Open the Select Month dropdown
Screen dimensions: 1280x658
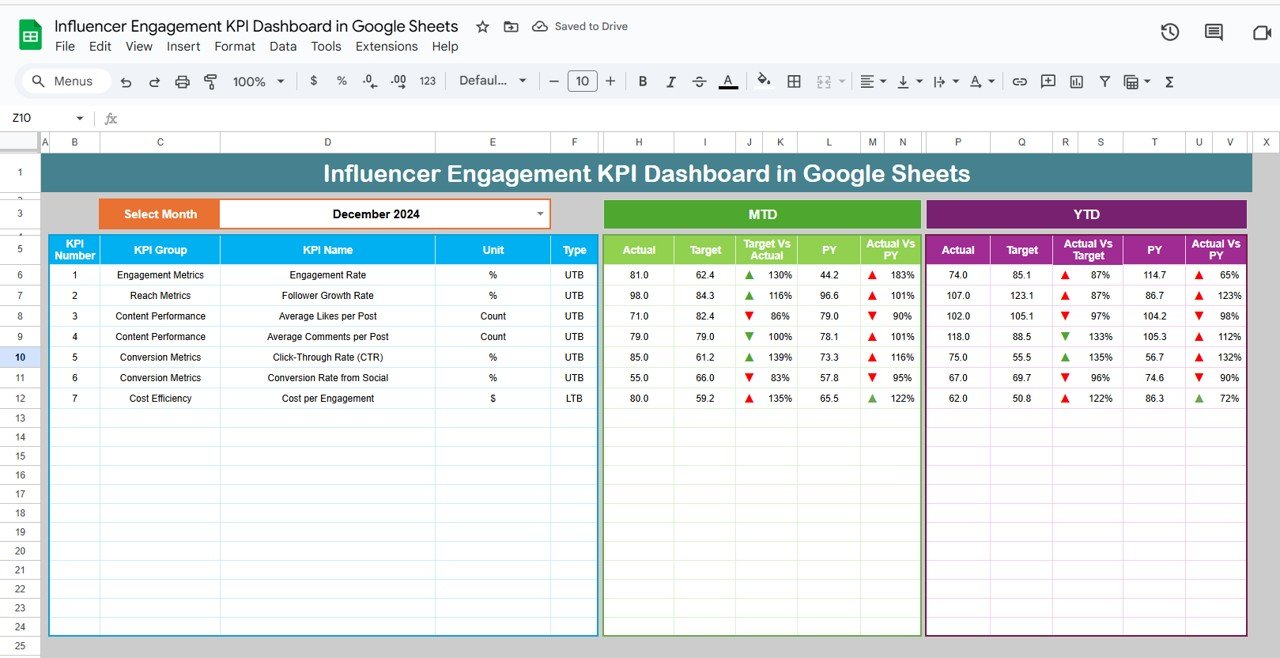(541, 213)
